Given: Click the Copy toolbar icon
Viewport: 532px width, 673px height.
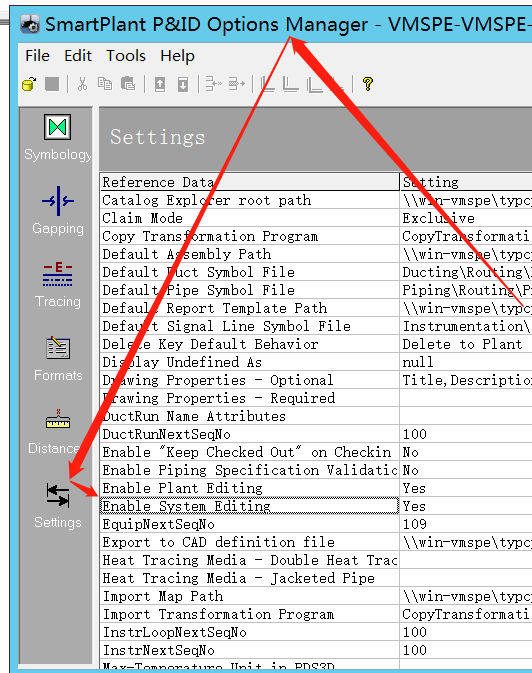Looking at the screenshot, I should [x=105, y=83].
